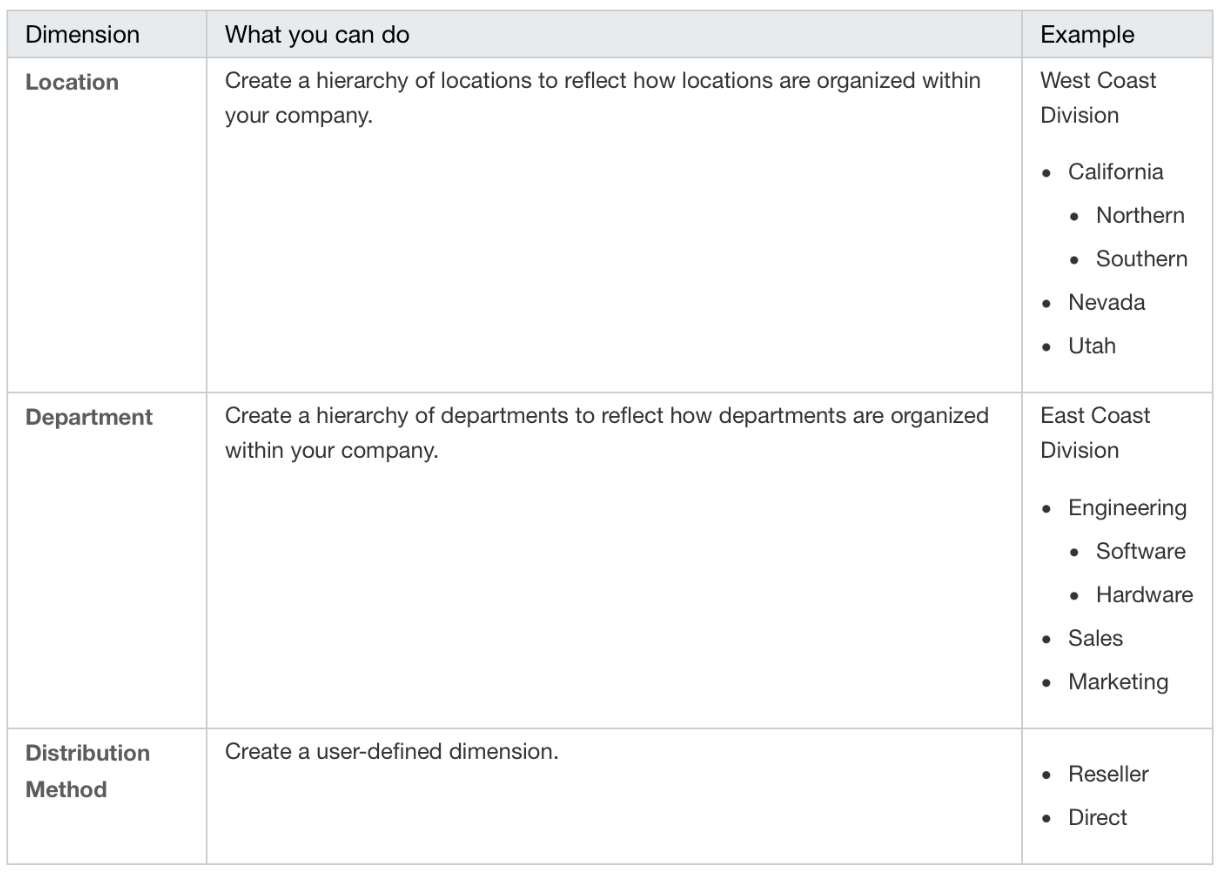The height and width of the screenshot is (874, 1224).
Task: Click the Northern sub-item
Action: click(1140, 215)
